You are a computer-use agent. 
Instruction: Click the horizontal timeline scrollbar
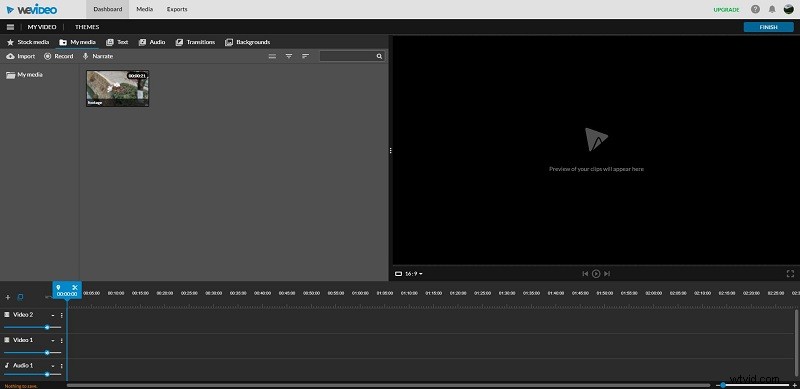[388, 385]
